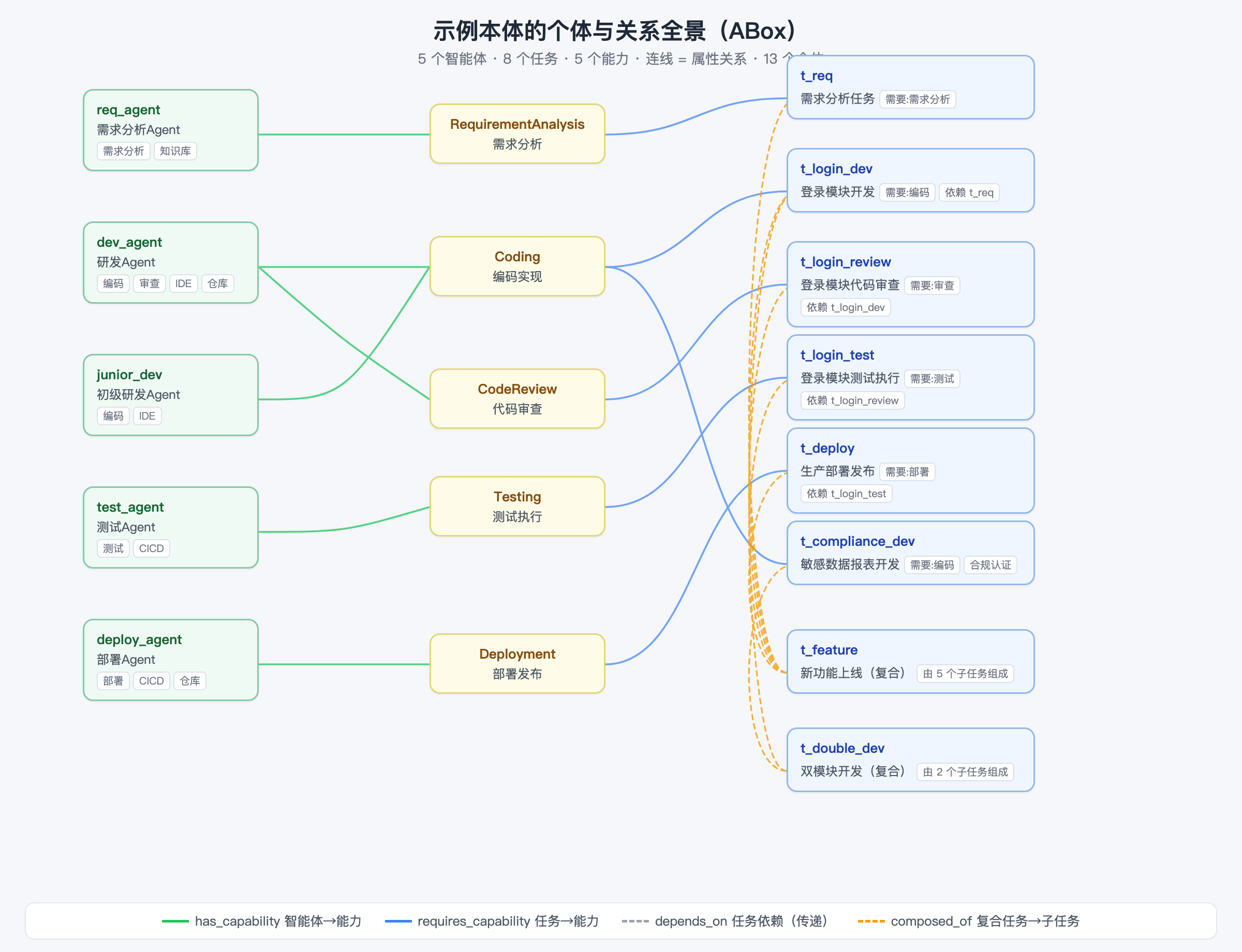Image resolution: width=1242 pixels, height=952 pixels.
Task: Click the composed_of legend entry
Action: tap(969, 921)
